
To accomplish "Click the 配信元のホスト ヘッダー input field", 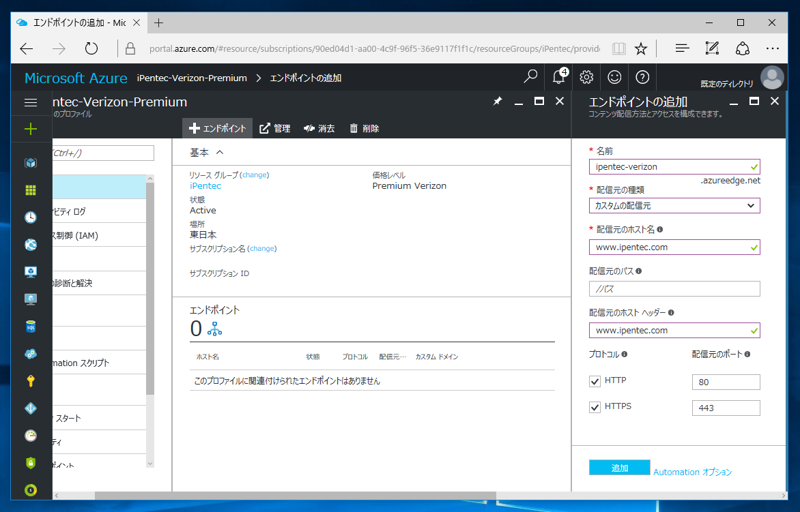I will tap(674, 330).
